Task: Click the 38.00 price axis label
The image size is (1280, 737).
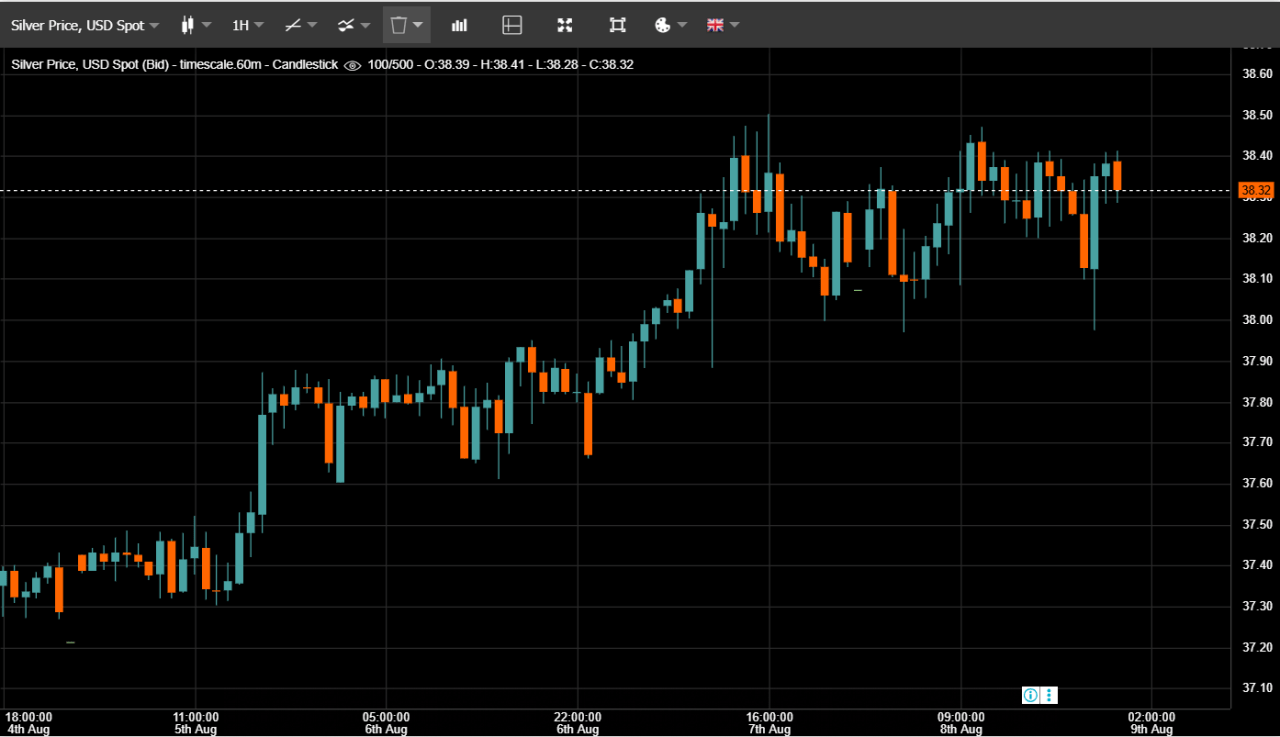Action: pos(1256,320)
